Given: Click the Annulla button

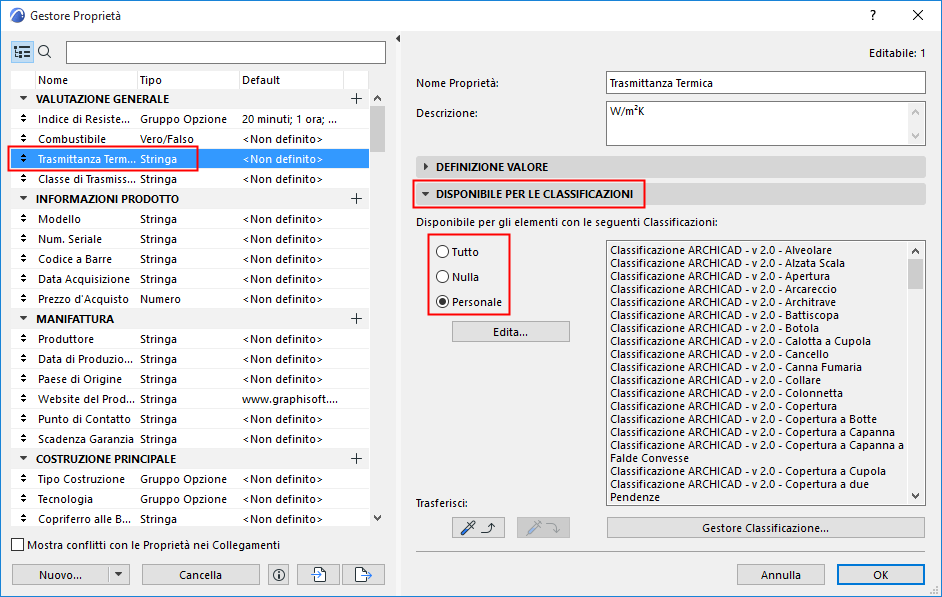Looking at the screenshot, I should [x=780, y=575].
